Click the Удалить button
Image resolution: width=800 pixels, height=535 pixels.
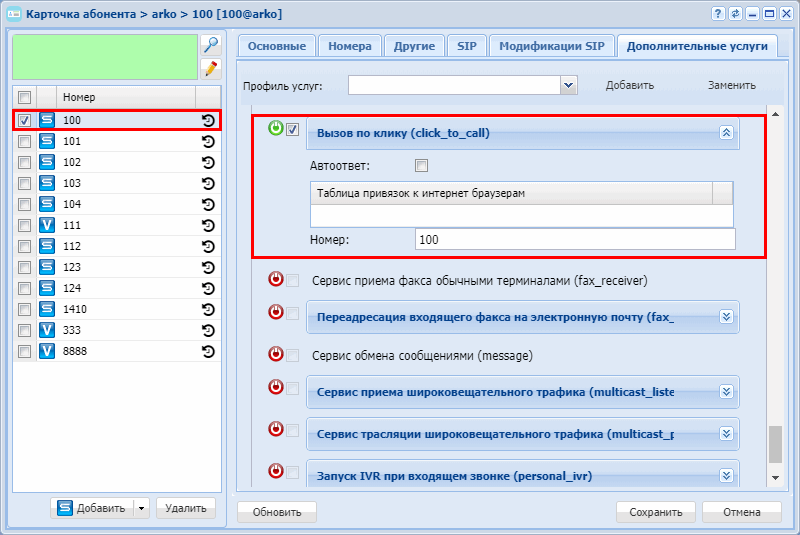coord(186,508)
